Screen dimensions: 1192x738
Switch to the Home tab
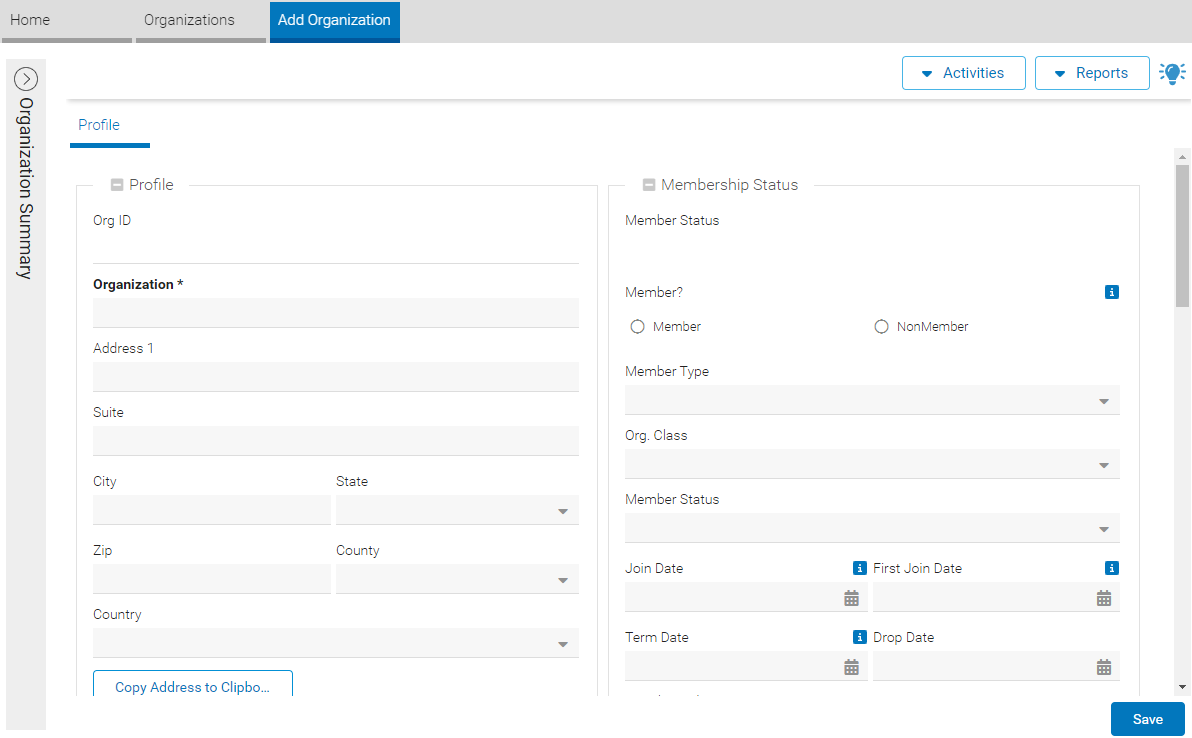pyautogui.click(x=66, y=21)
